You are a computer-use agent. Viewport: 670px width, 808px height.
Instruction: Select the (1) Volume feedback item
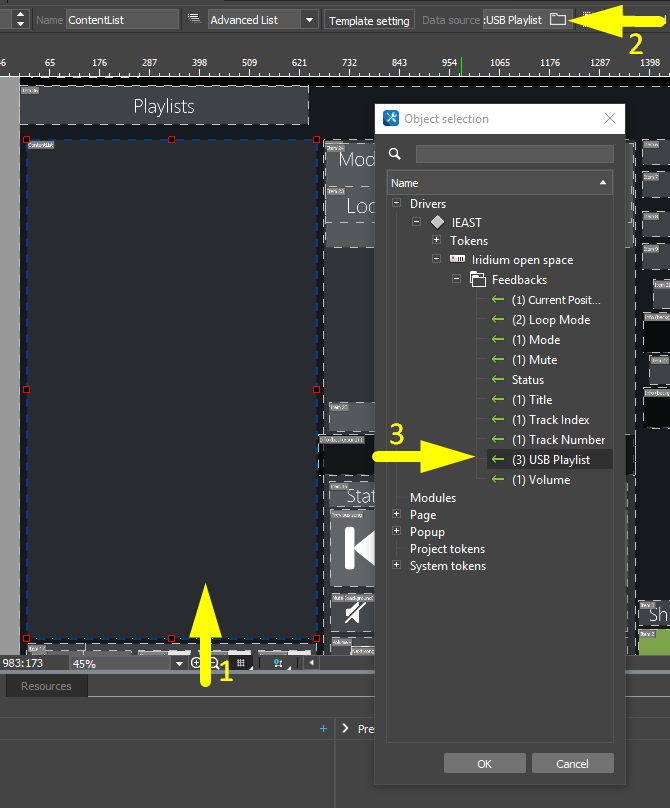tap(540, 480)
